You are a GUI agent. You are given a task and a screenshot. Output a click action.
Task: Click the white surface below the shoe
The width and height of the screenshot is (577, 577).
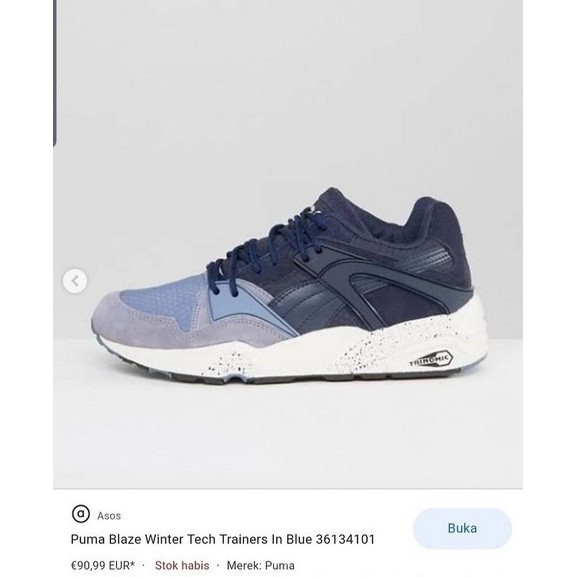[x=287, y=434]
